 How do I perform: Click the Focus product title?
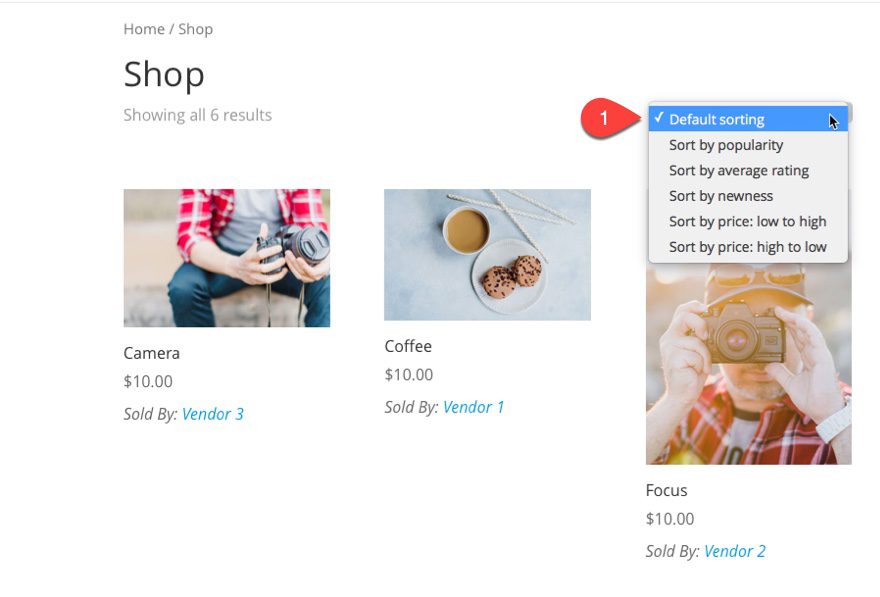666,490
